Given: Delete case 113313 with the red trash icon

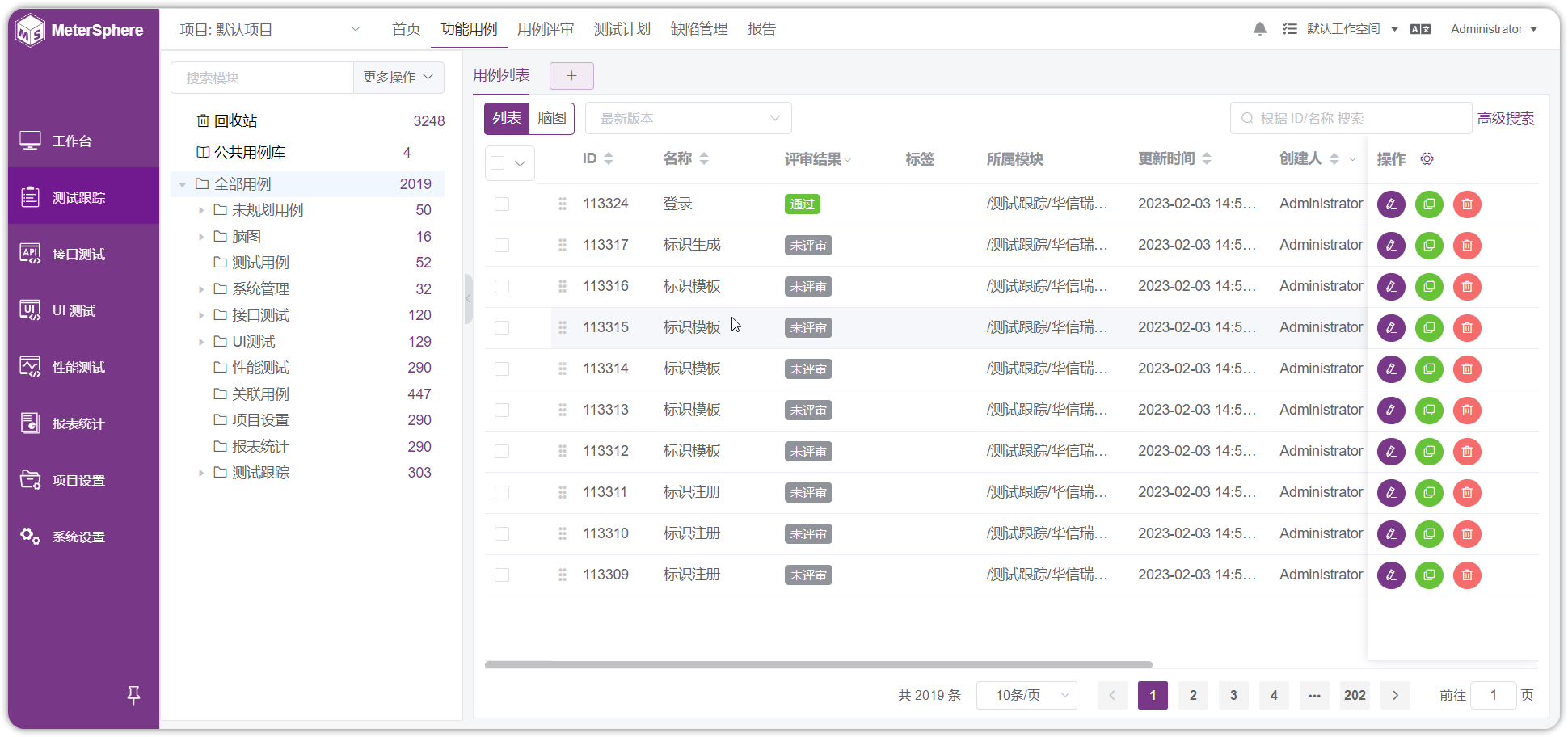Looking at the screenshot, I should click(x=1467, y=411).
